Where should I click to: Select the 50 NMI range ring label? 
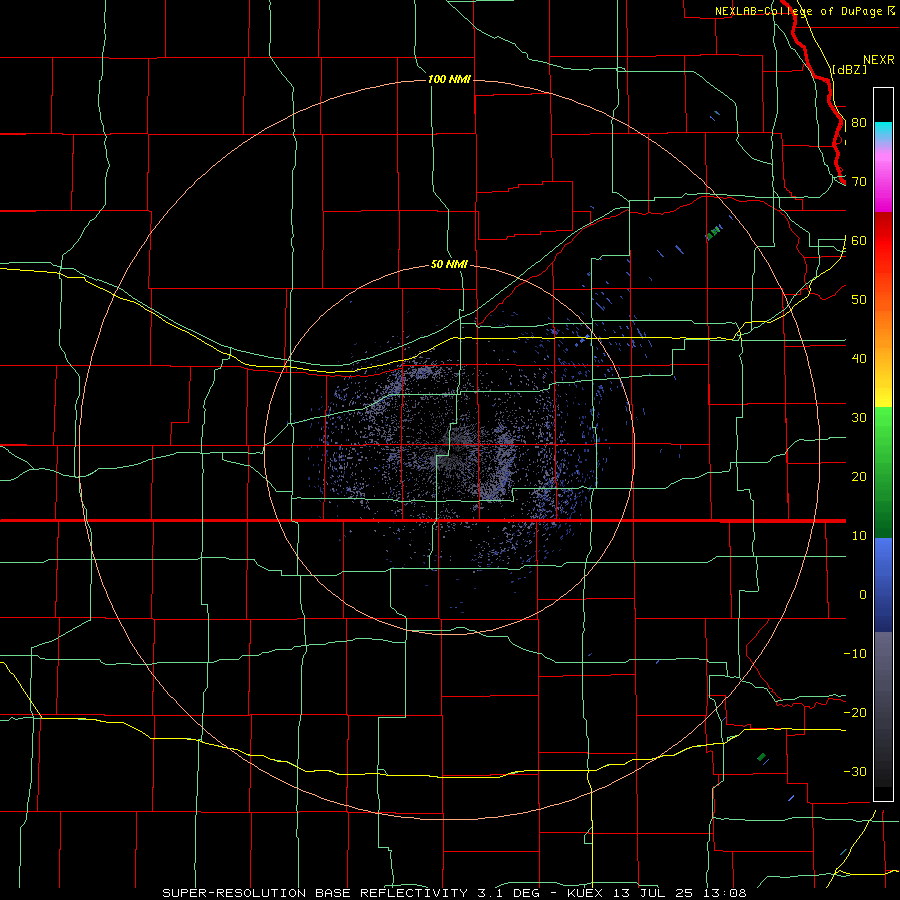449,264
